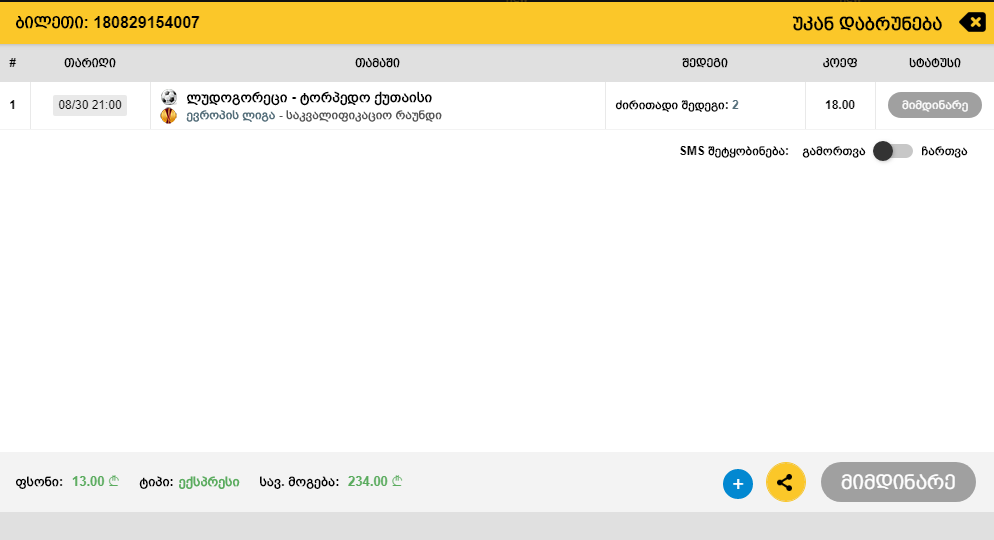Click the large მიმდინარე button at bottom
The image size is (994, 540).
(x=898, y=482)
